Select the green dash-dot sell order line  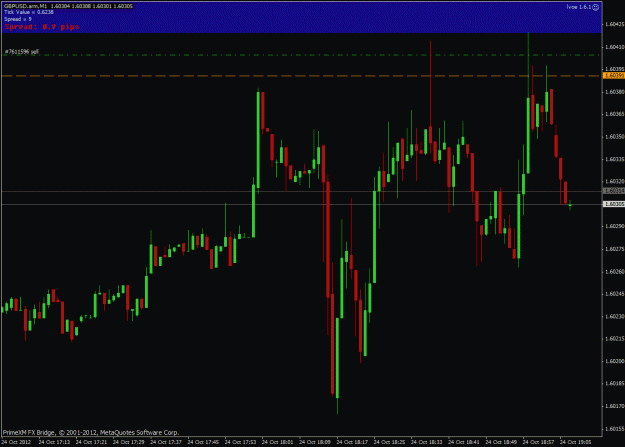[301, 55]
